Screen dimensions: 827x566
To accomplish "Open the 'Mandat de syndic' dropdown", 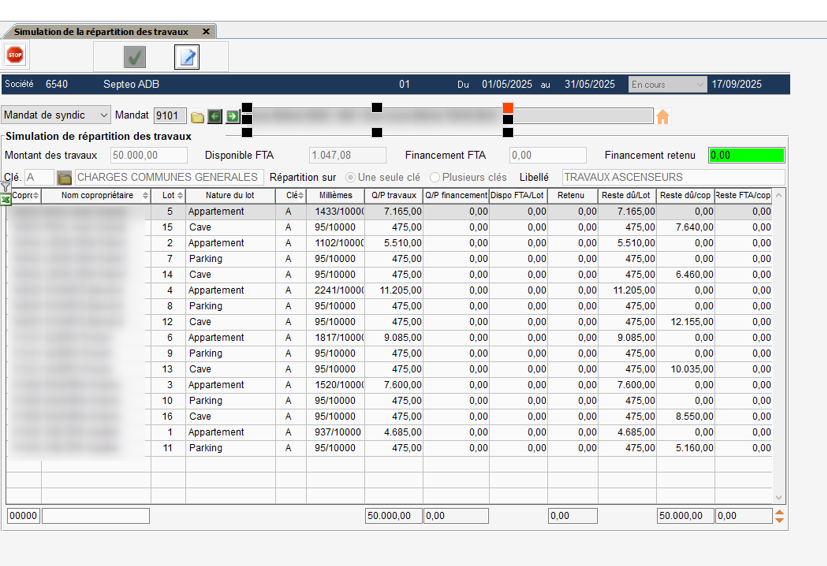I will pos(56,116).
